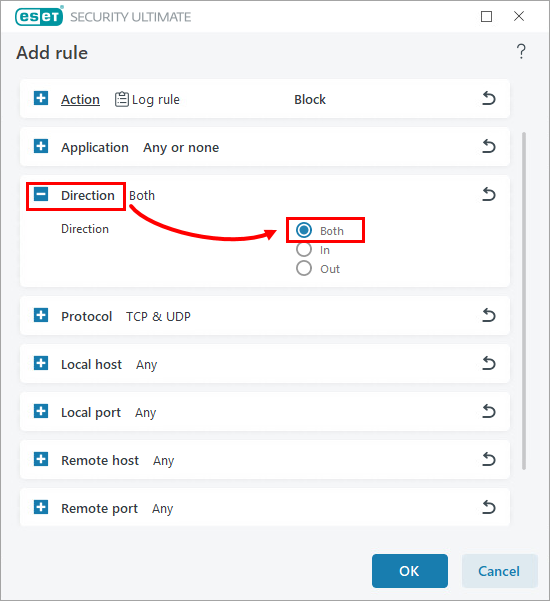Open help with the question mark icon
Screen dimensions: 550x601
pyautogui.click(x=521, y=51)
